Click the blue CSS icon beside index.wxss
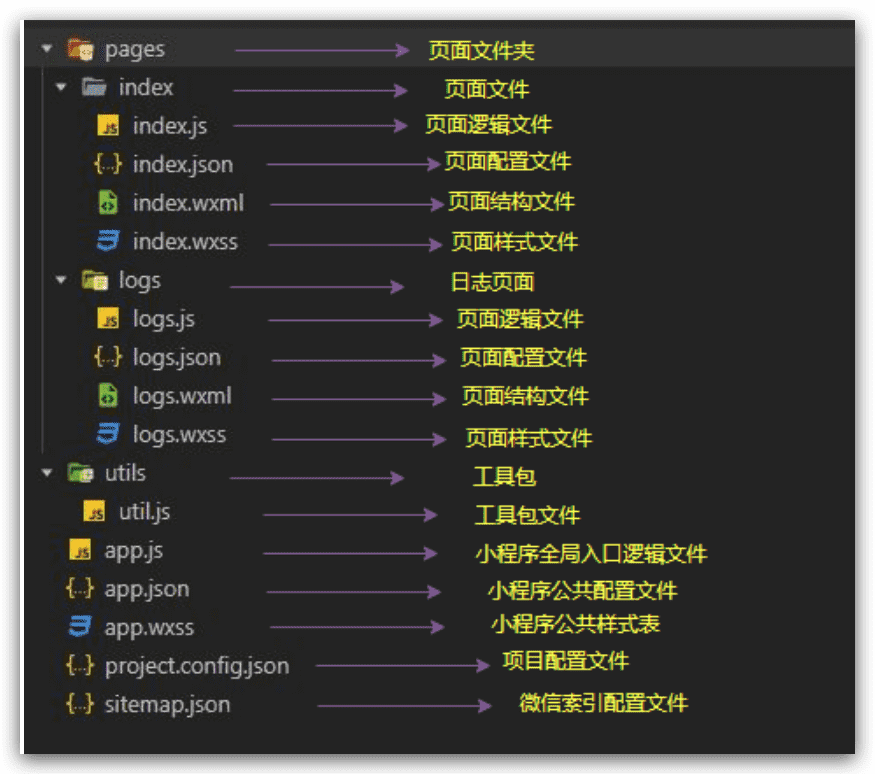The width and height of the screenshot is (875, 774). coord(108,241)
